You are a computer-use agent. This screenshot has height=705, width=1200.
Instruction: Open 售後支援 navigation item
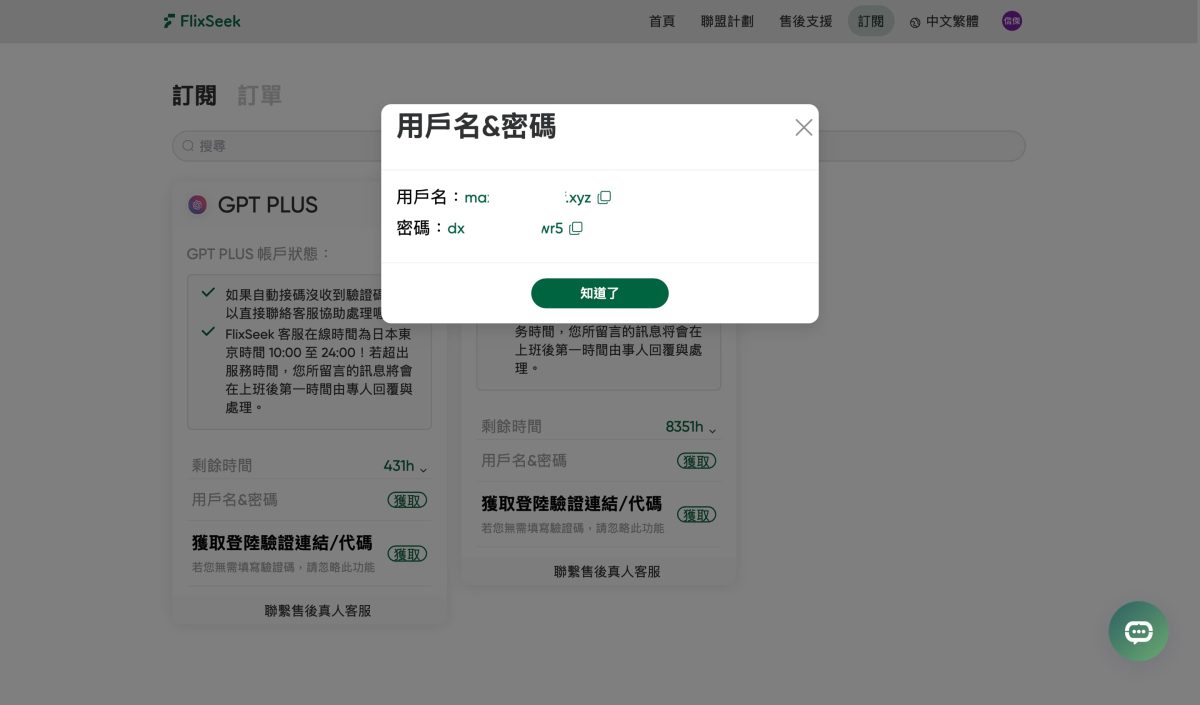click(x=806, y=21)
